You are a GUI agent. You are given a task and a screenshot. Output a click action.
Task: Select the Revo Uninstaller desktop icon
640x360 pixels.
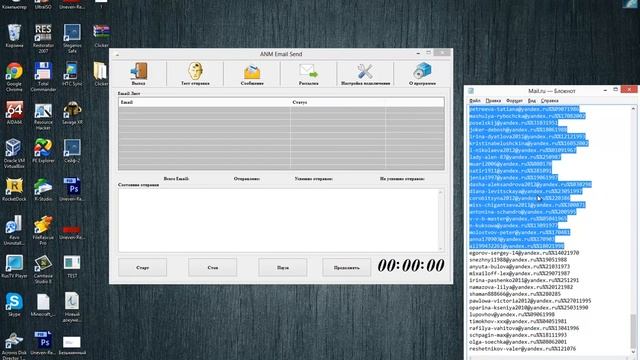click(x=14, y=230)
